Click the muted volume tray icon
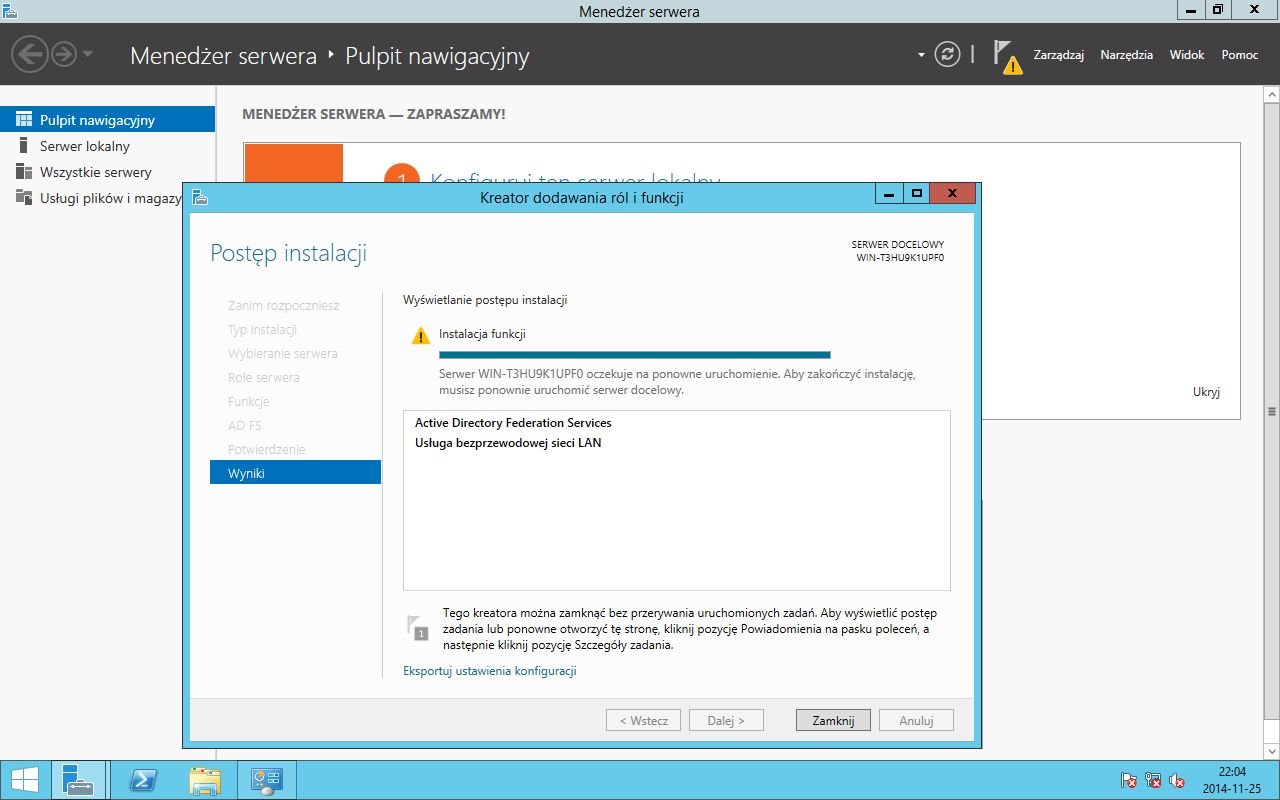The height and width of the screenshot is (800, 1280). coord(1177,780)
